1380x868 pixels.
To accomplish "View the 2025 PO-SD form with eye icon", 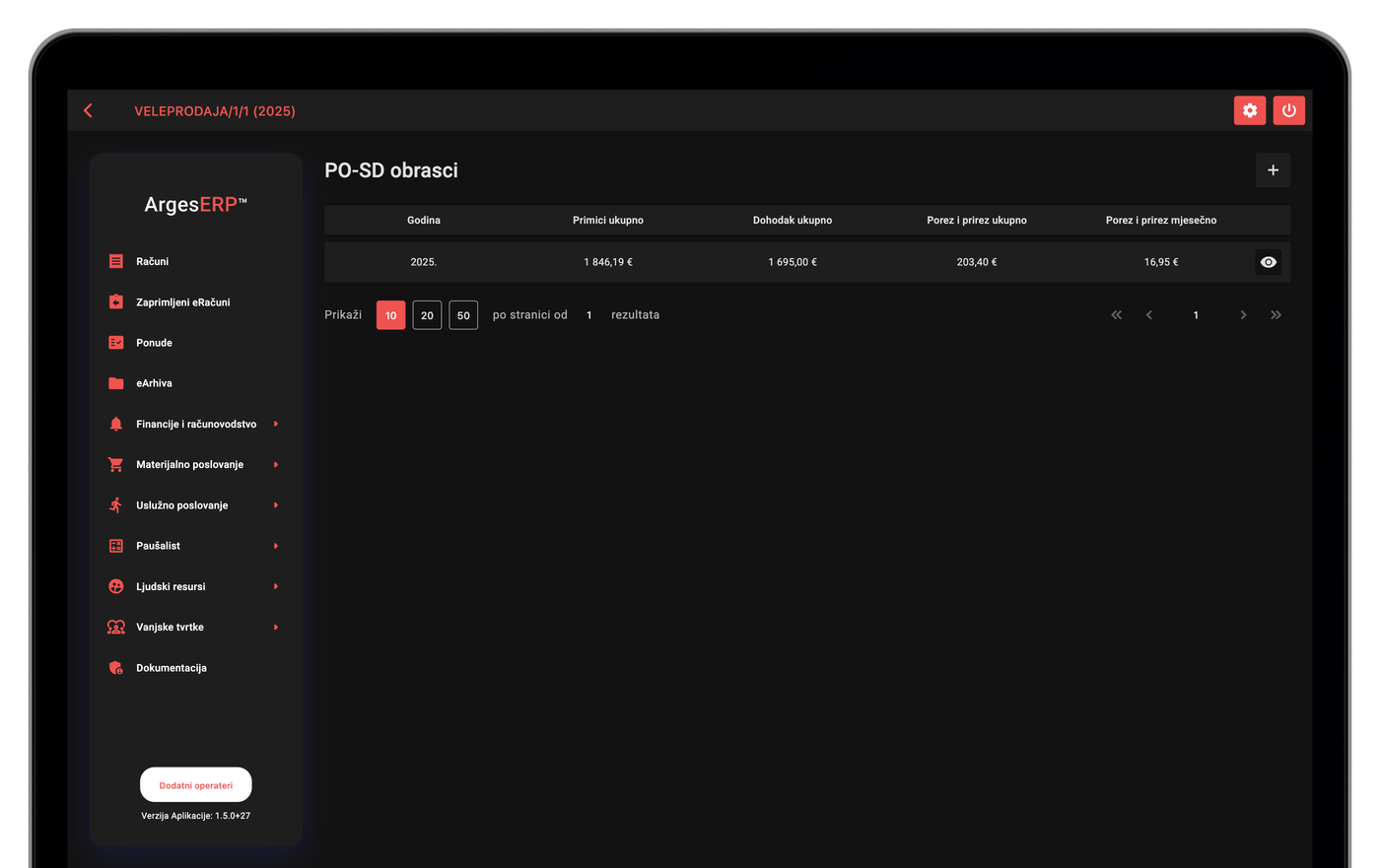I will [x=1269, y=262].
